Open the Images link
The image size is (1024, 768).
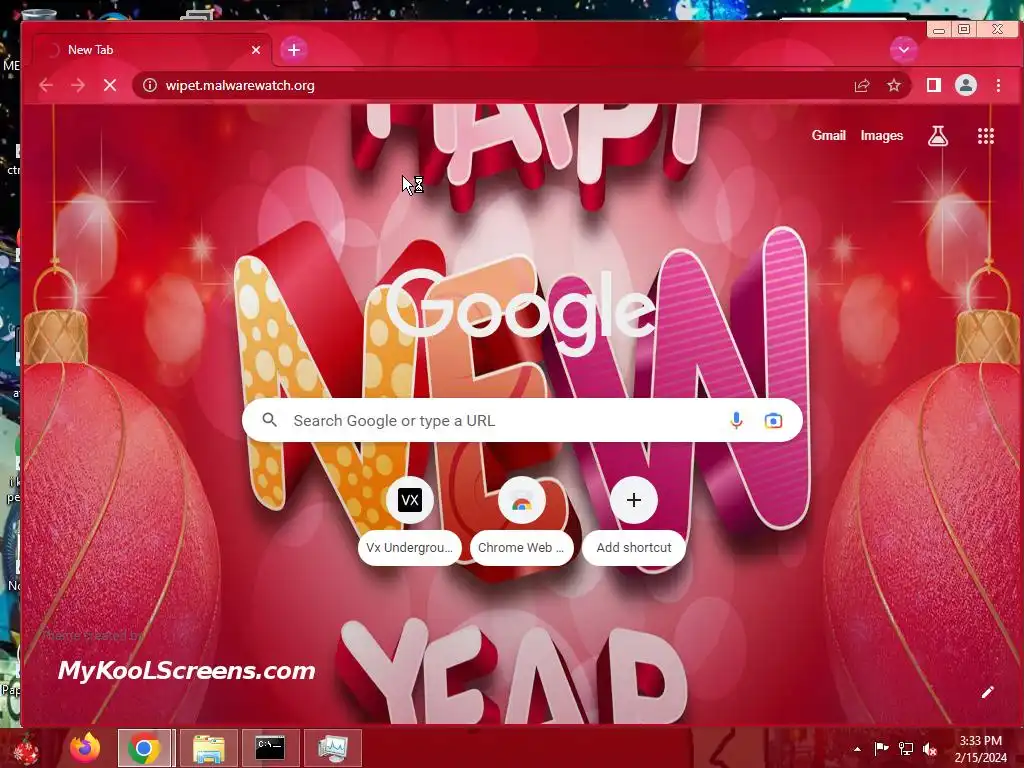click(x=882, y=135)
